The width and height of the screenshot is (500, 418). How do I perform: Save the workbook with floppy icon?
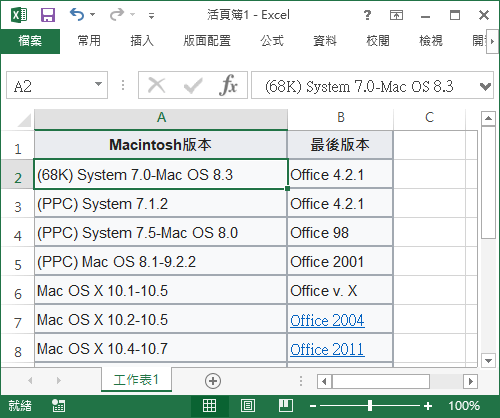[48, 15]
